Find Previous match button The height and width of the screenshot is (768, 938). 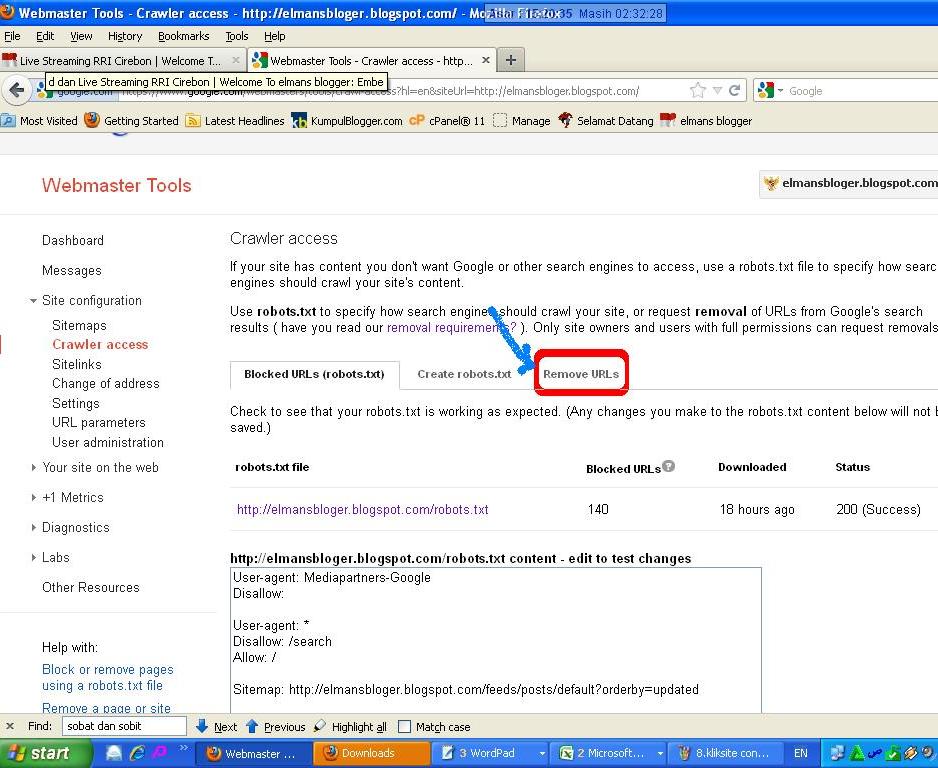click(x=276, y=727)
